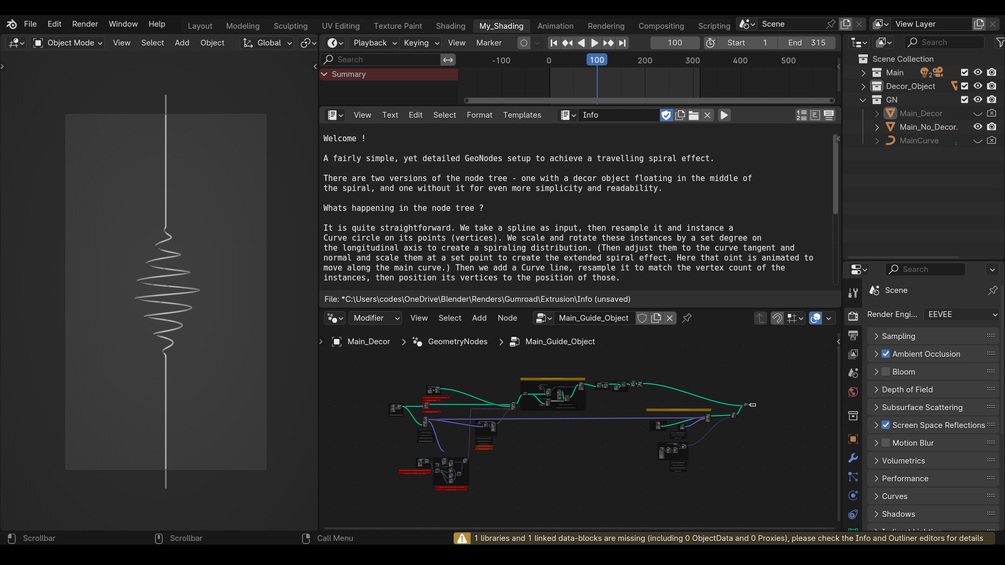Toggle syntax highlighting in text editor
Image resolution: width=1005 pixels, height=565 pixels.
829,115
